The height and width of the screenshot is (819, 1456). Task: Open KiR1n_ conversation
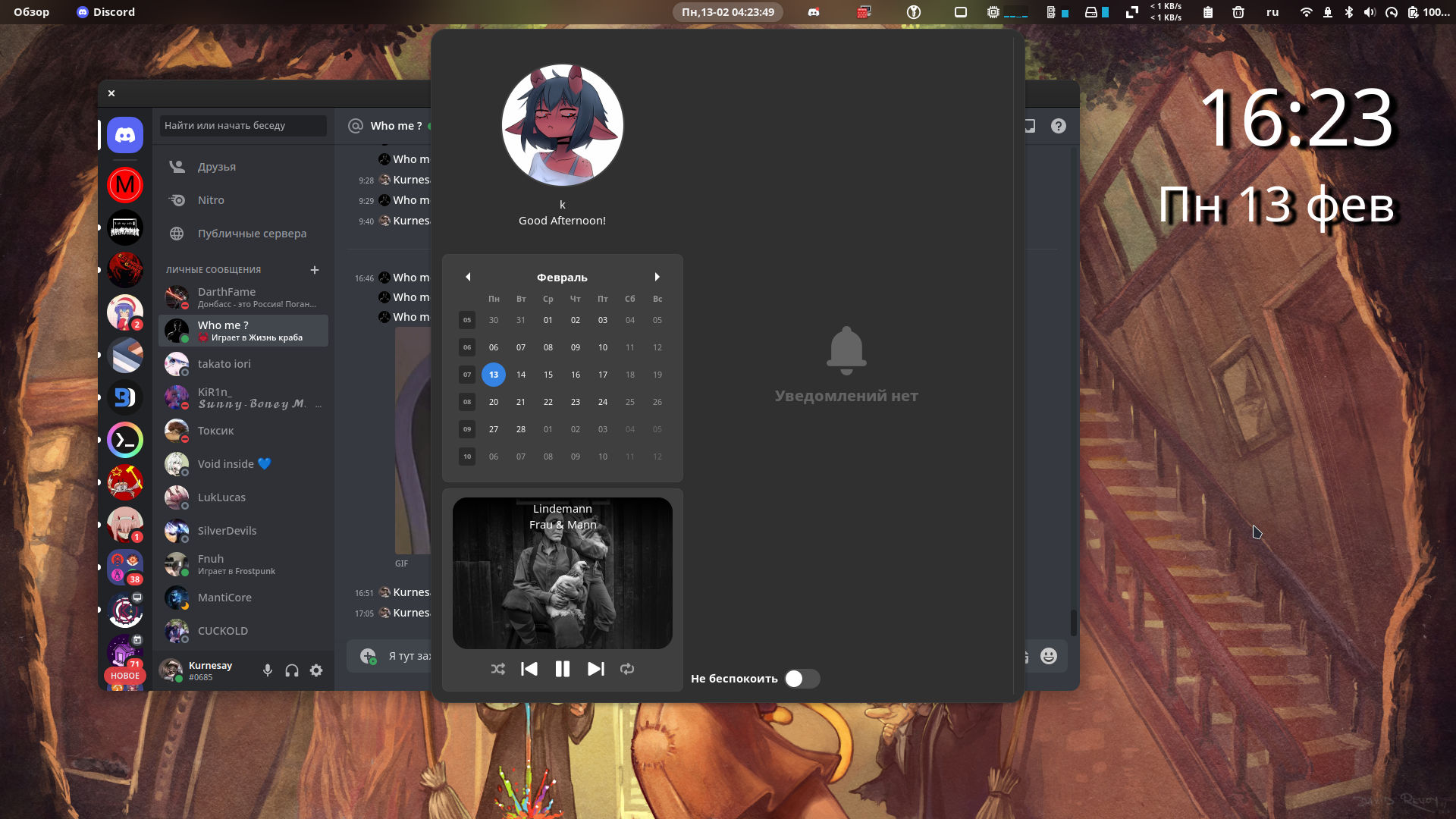point(243,397)
